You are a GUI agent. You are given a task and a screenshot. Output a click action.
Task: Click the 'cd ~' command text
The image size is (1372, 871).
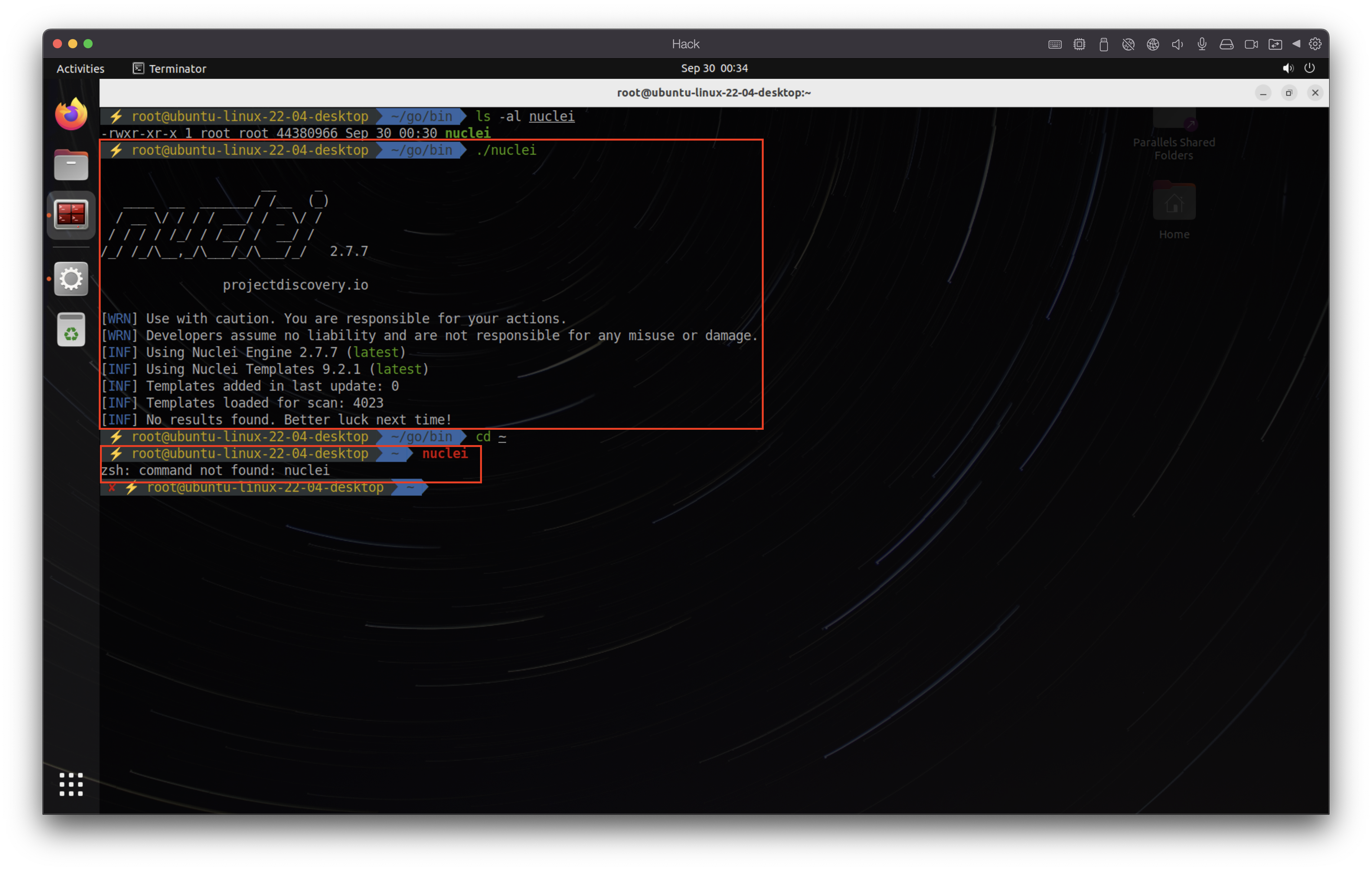(x=490, y=437)
